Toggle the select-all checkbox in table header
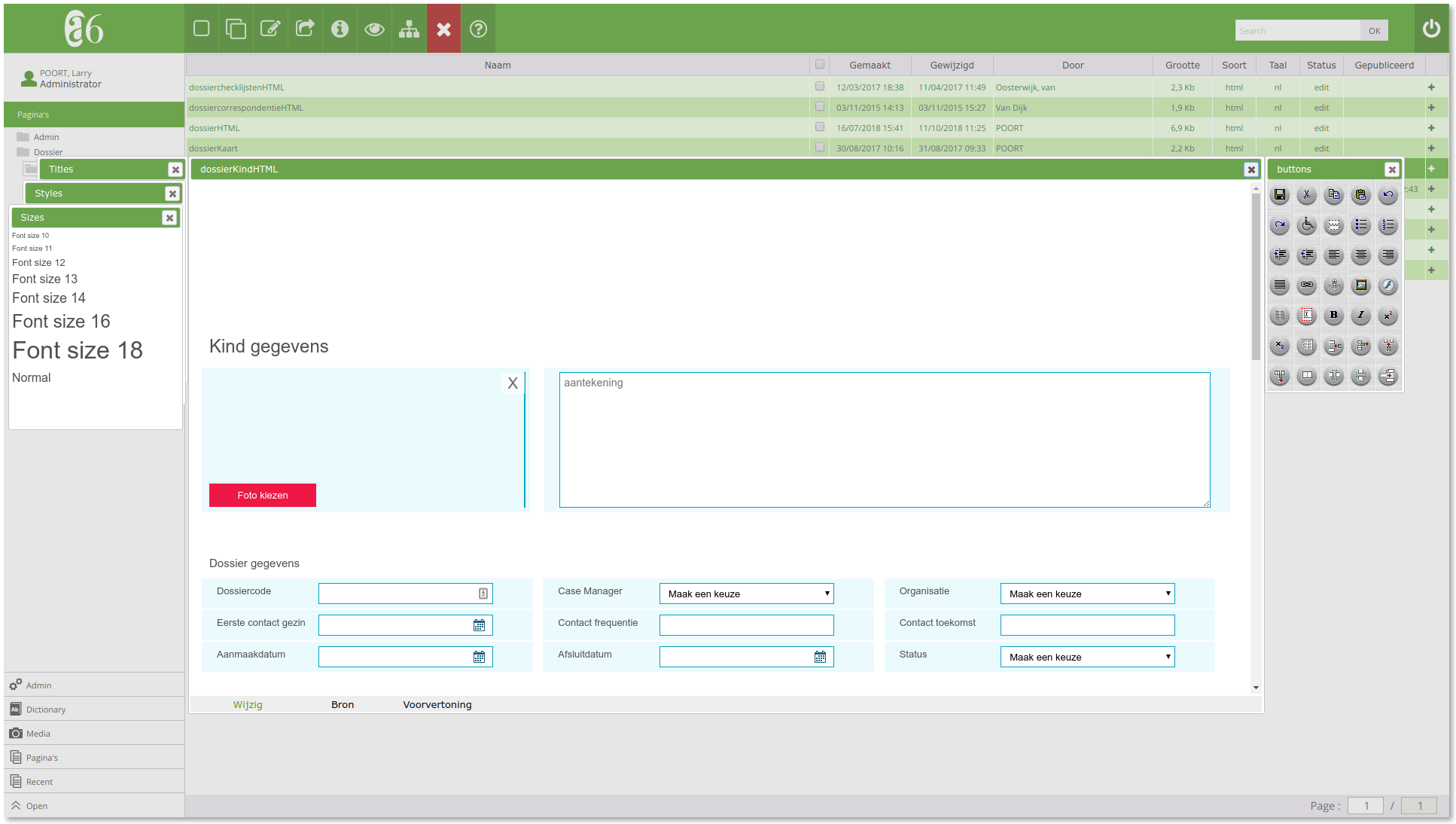1456x824 pixels. 820,65
